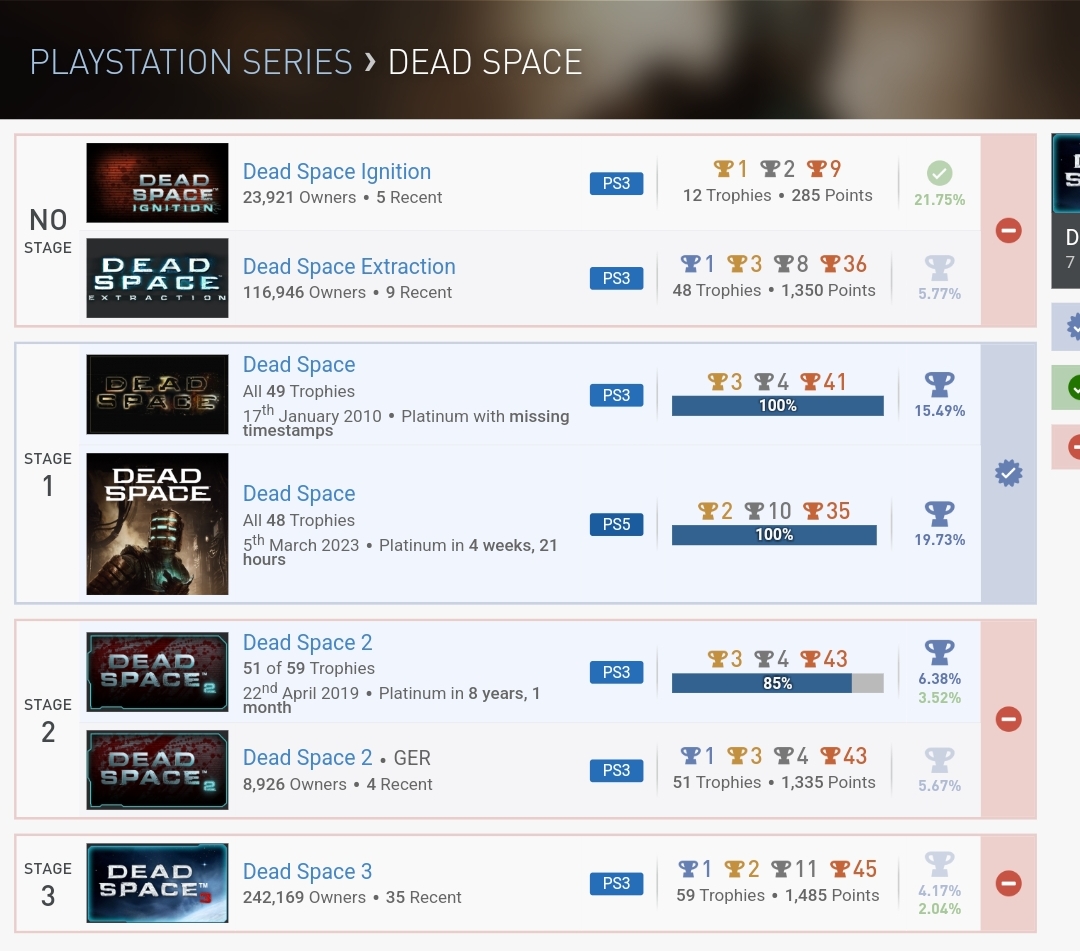Click the green check box on right sidebar
The height and width of the screenshot is (951, 1080).
[x=1068, y=388]
